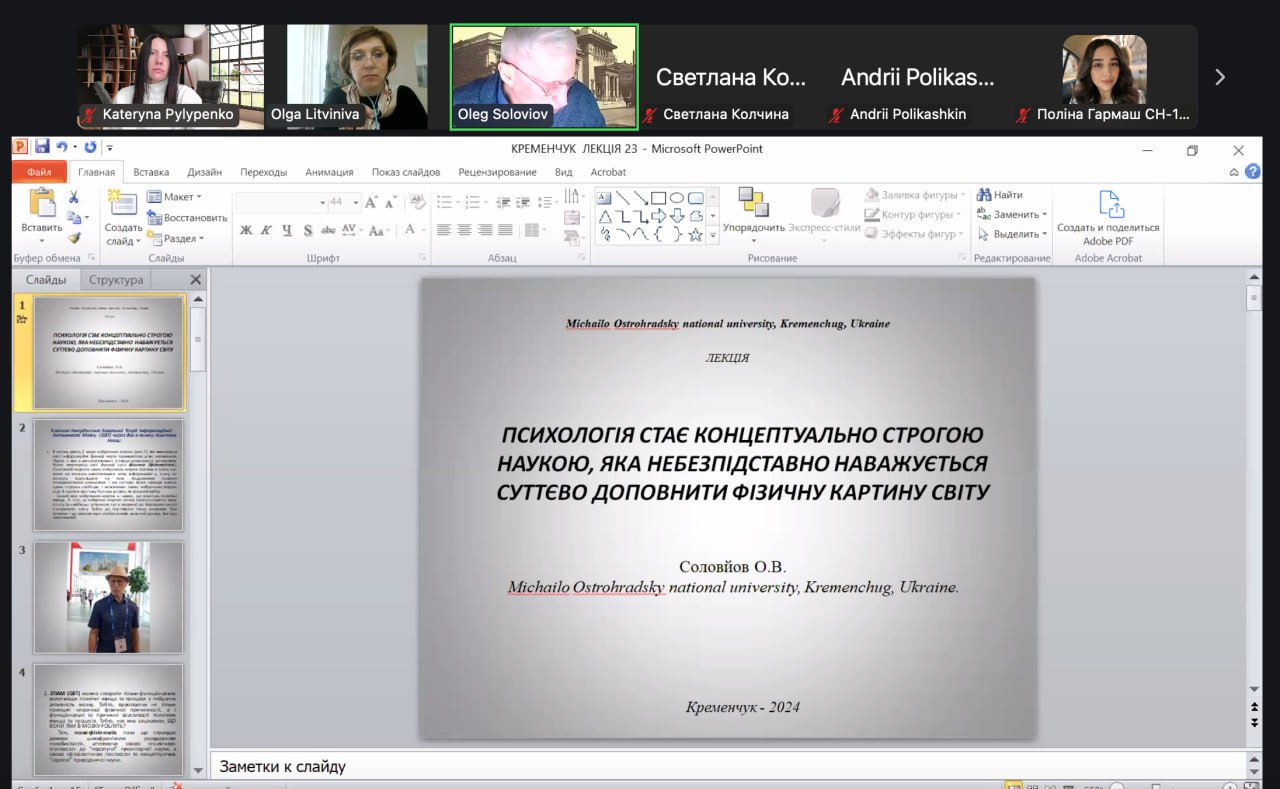Click the Создать и поделиться Adobe PDF icon
Screen dimensions: 1280x789
pos(1109,204)
